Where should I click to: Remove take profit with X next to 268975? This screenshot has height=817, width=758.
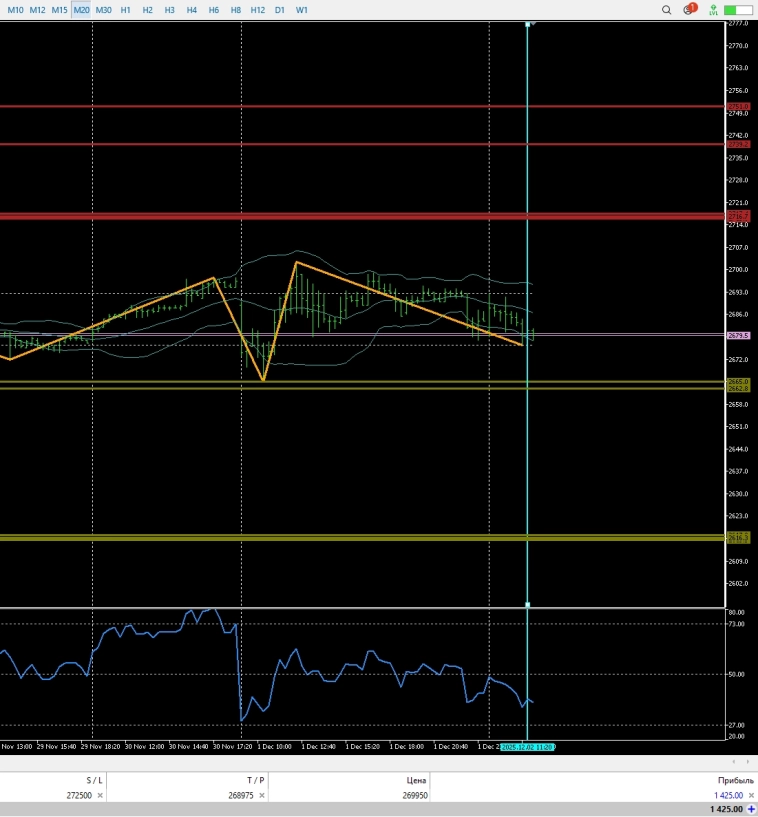pyautogui.click(x=262, y=796)
